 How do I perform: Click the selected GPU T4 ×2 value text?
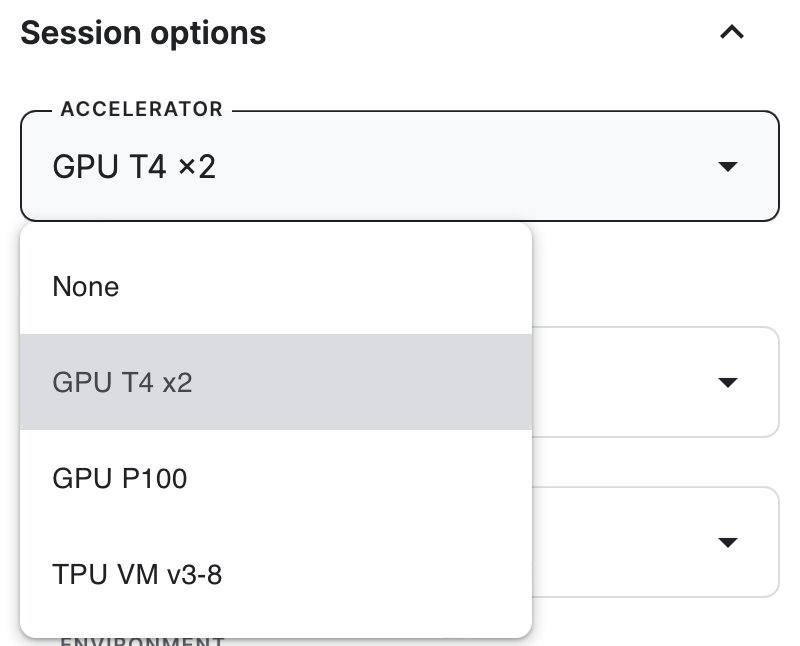click(x=134, y=166)
